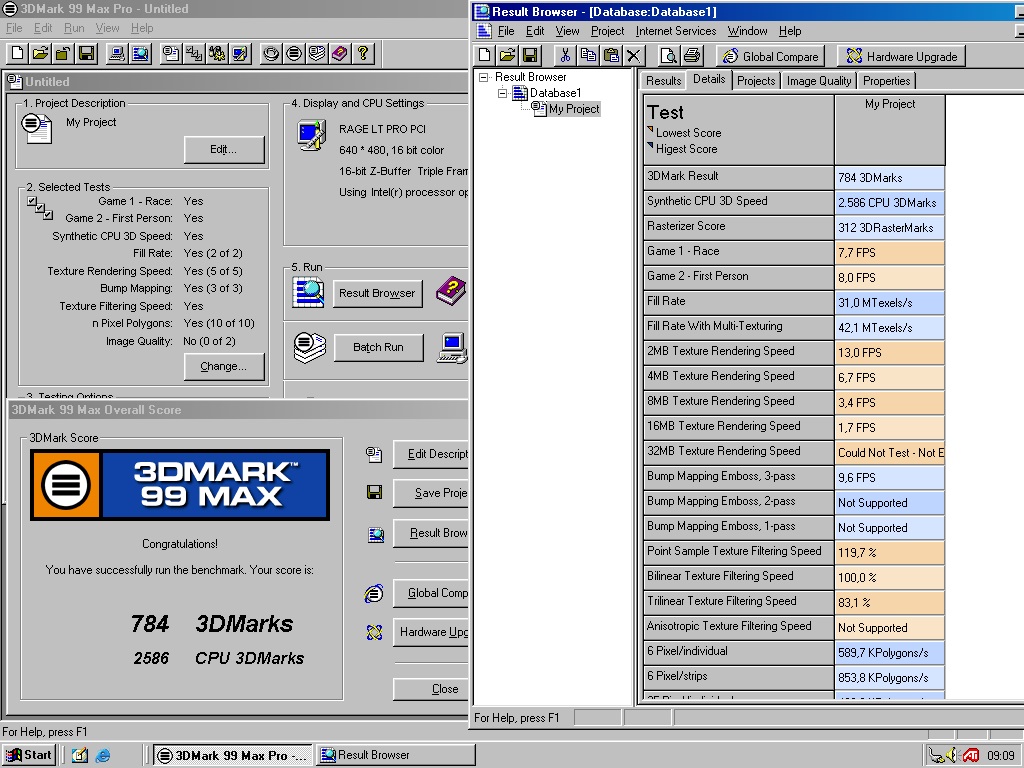Select Database1 in the result tree
Screen dimensions: 1024x768
coord(555,93)
